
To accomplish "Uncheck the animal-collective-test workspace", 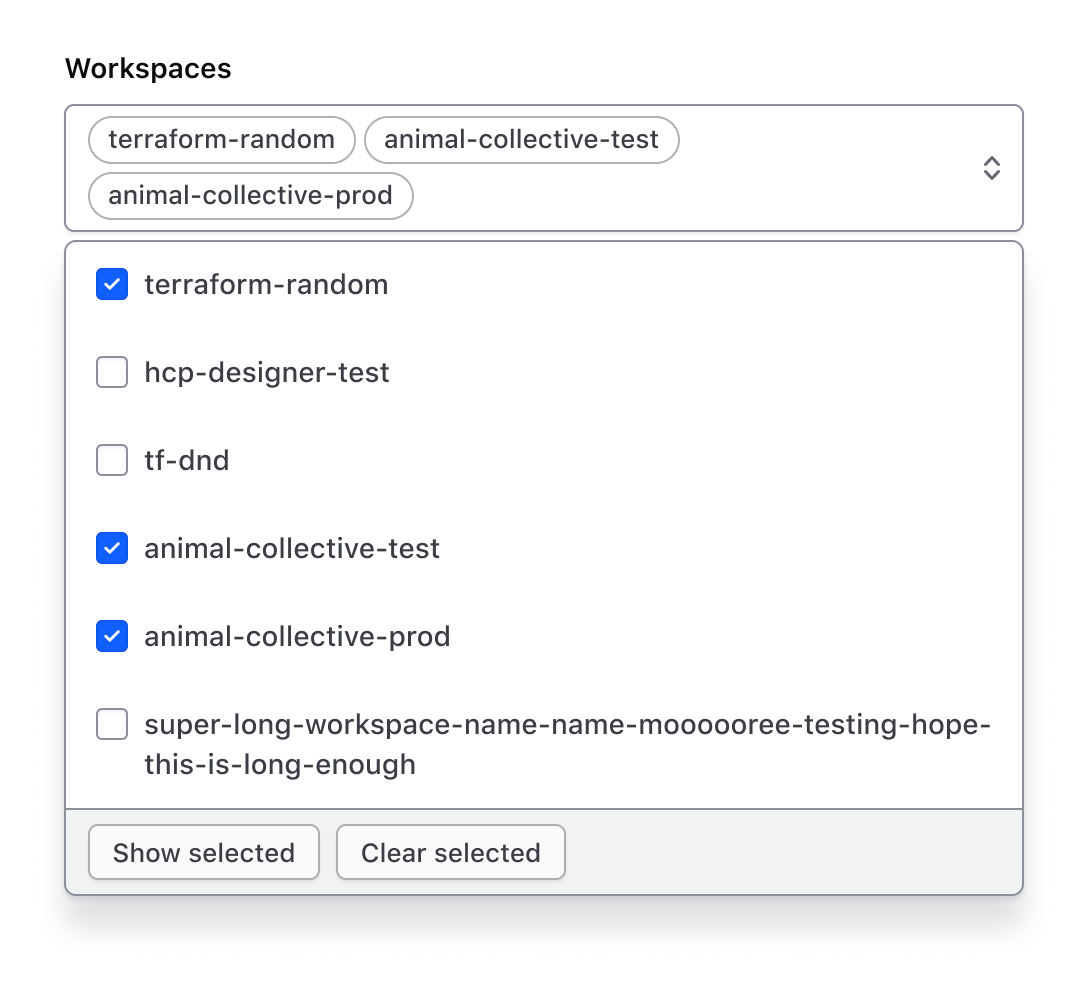I will point(111,548).
